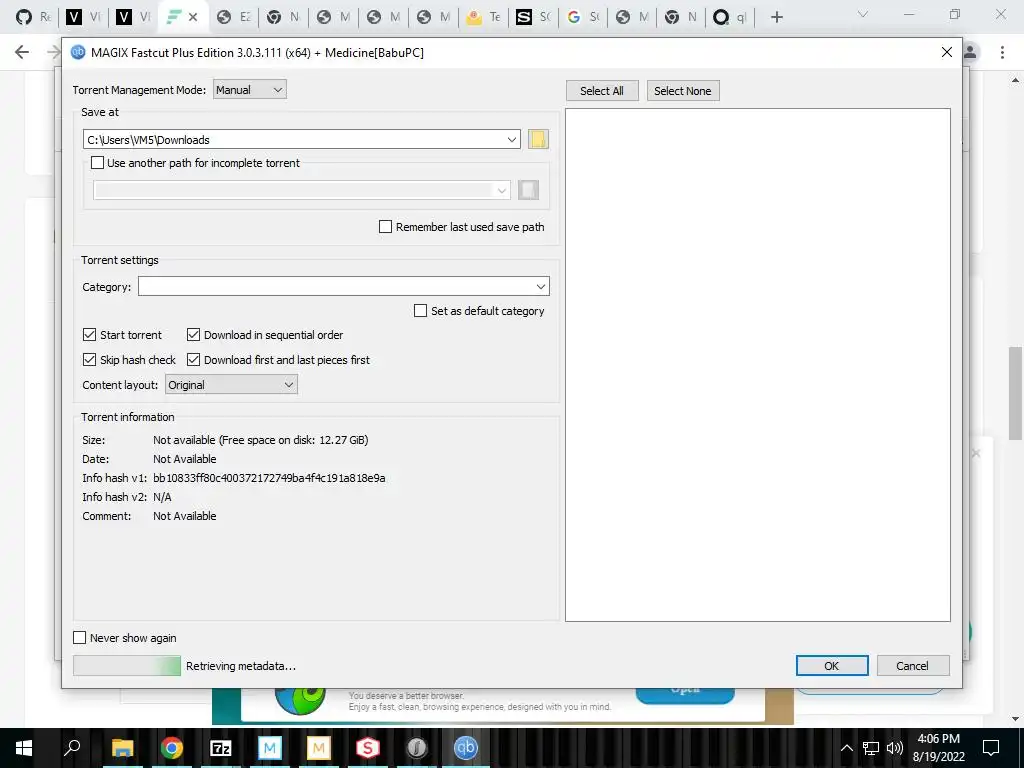Open the Chrome tab search chevron
1024x768 pixels.
[x=863, y=14]
